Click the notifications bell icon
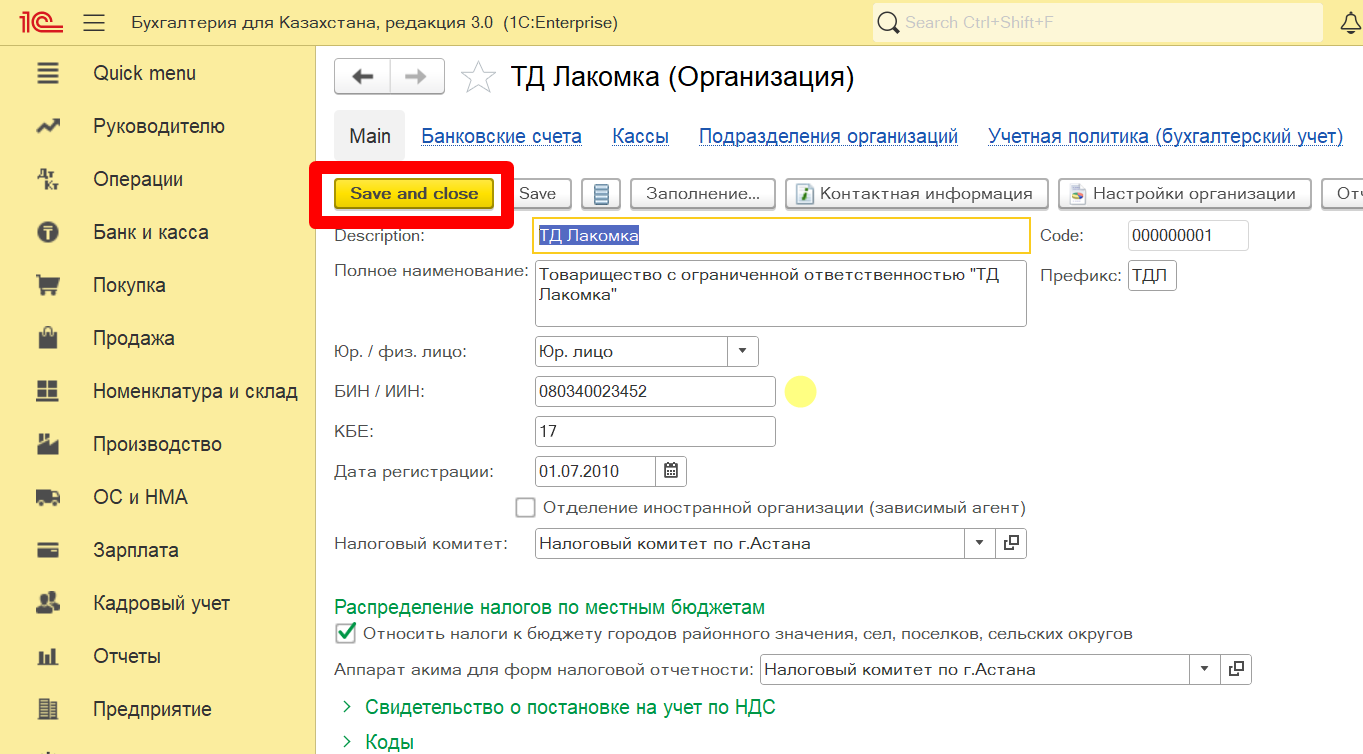This screenshot has width=1363, height=754. [x=1350, y=22]
